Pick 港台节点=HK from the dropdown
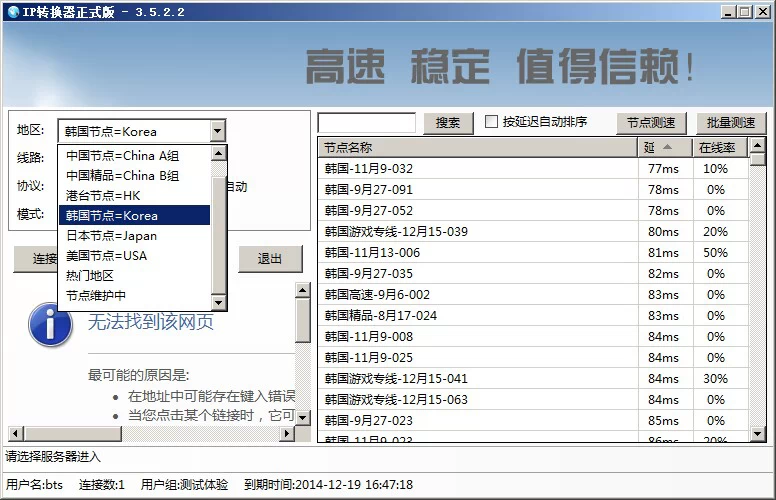Screen dimensions: 776x500 coord(103,195)
